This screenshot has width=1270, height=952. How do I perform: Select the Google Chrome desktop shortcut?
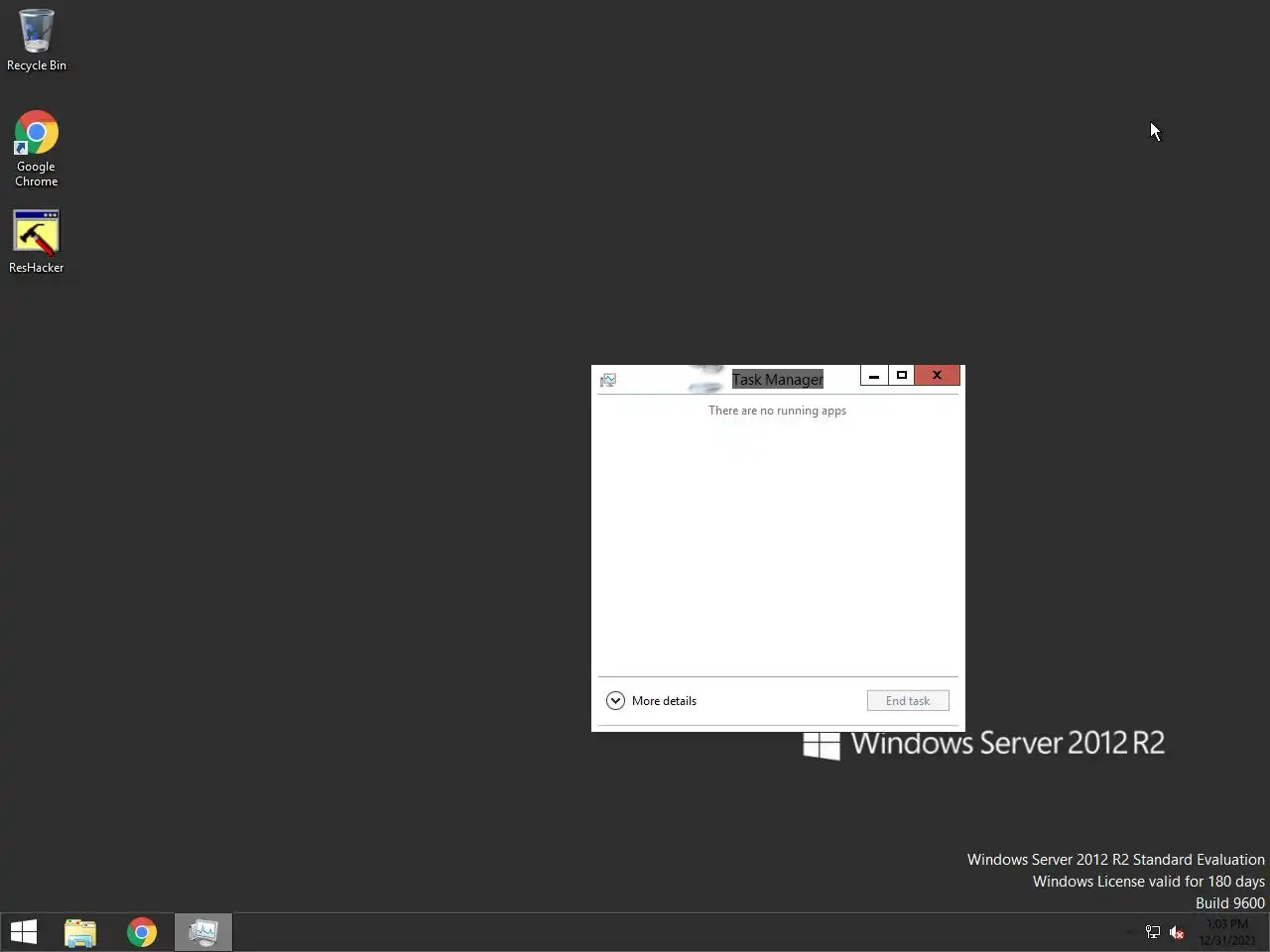coord(37,149)
